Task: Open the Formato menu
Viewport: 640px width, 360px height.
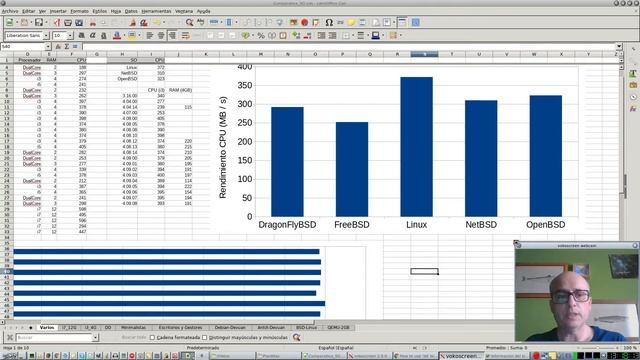Action: click(x=80, y=11)
